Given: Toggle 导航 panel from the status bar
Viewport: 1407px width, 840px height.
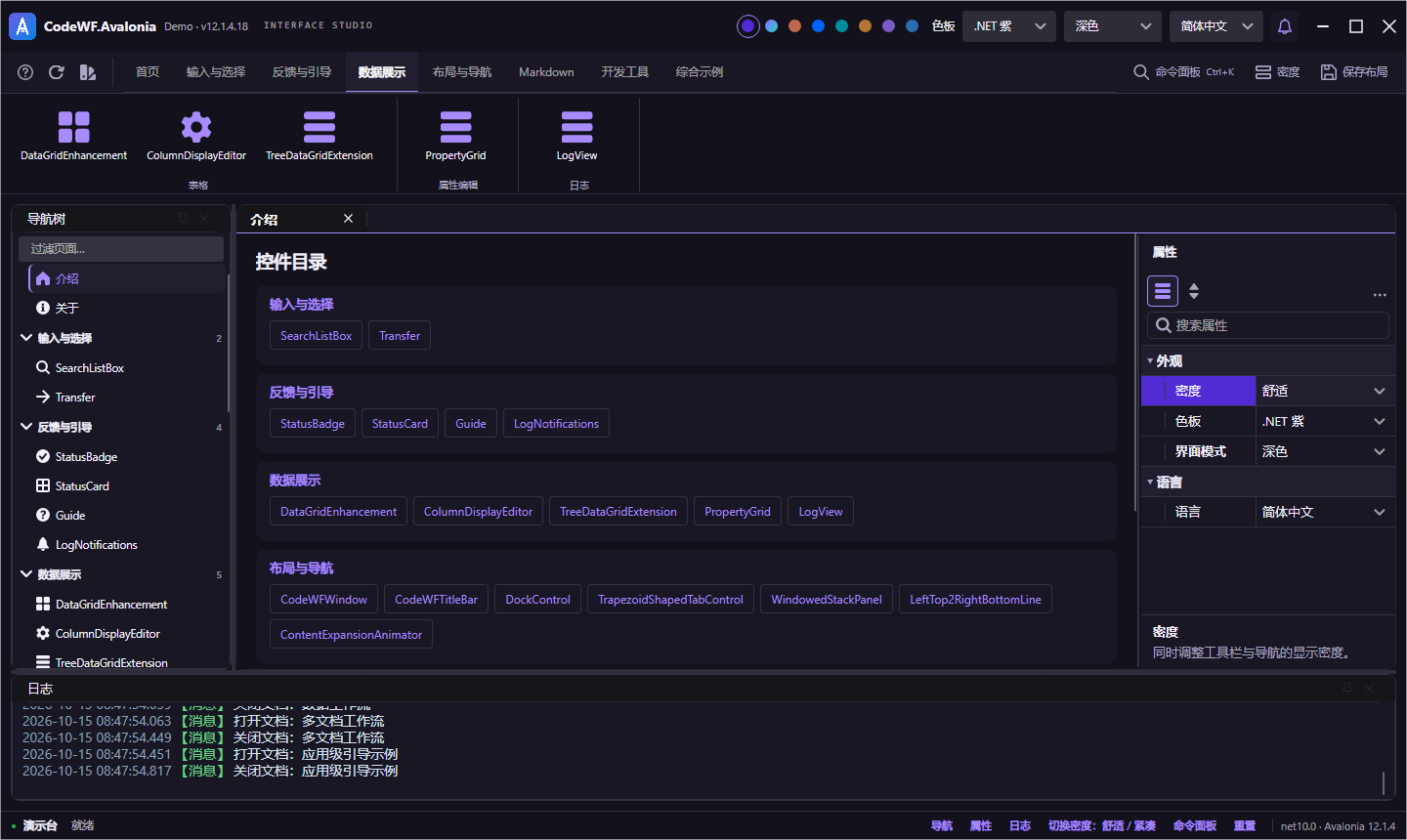Looking at the screenshot, I should point(942,825).
